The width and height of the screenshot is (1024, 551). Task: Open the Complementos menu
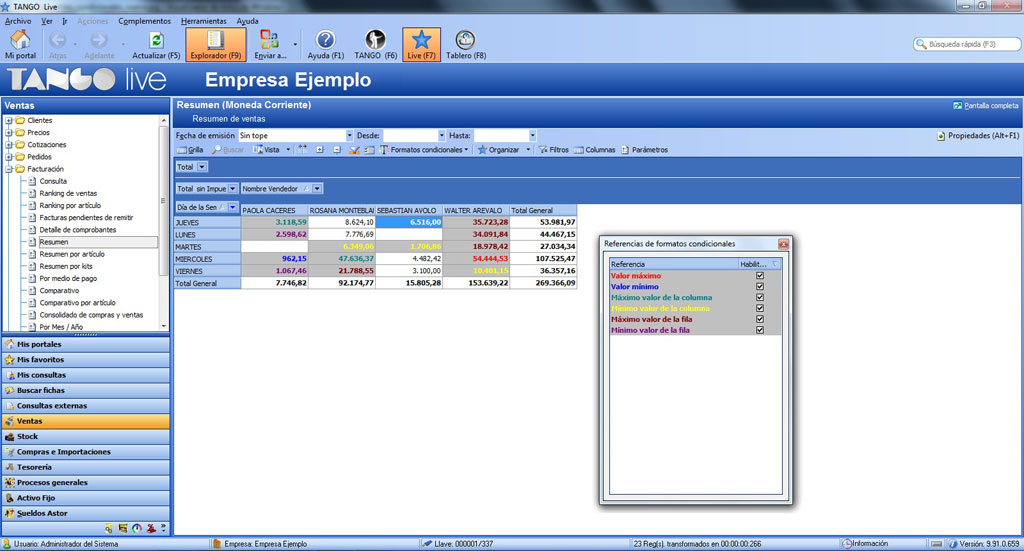[x=144, y=21]
